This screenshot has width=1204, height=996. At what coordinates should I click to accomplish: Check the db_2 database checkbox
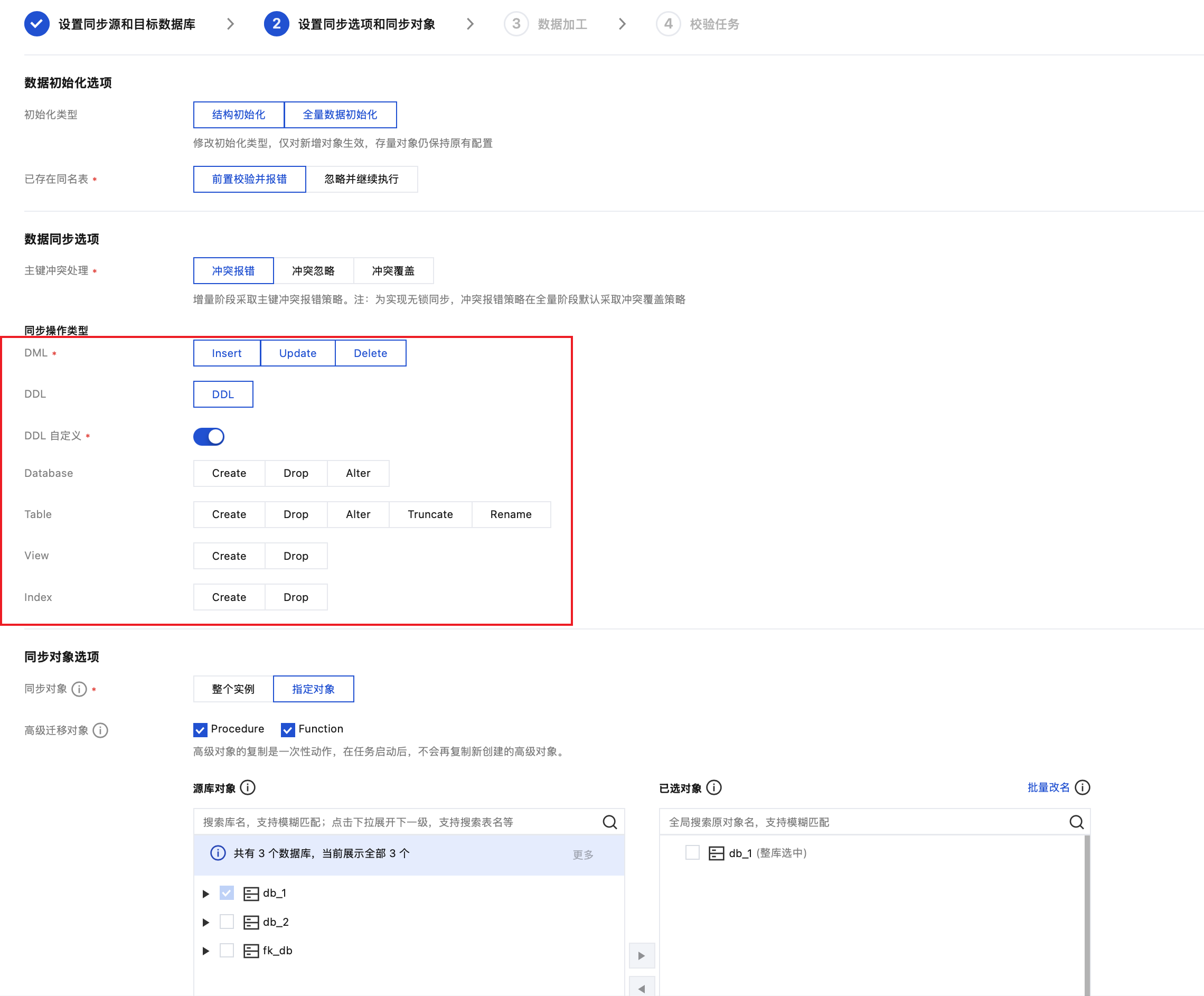[x=227, y=922]
